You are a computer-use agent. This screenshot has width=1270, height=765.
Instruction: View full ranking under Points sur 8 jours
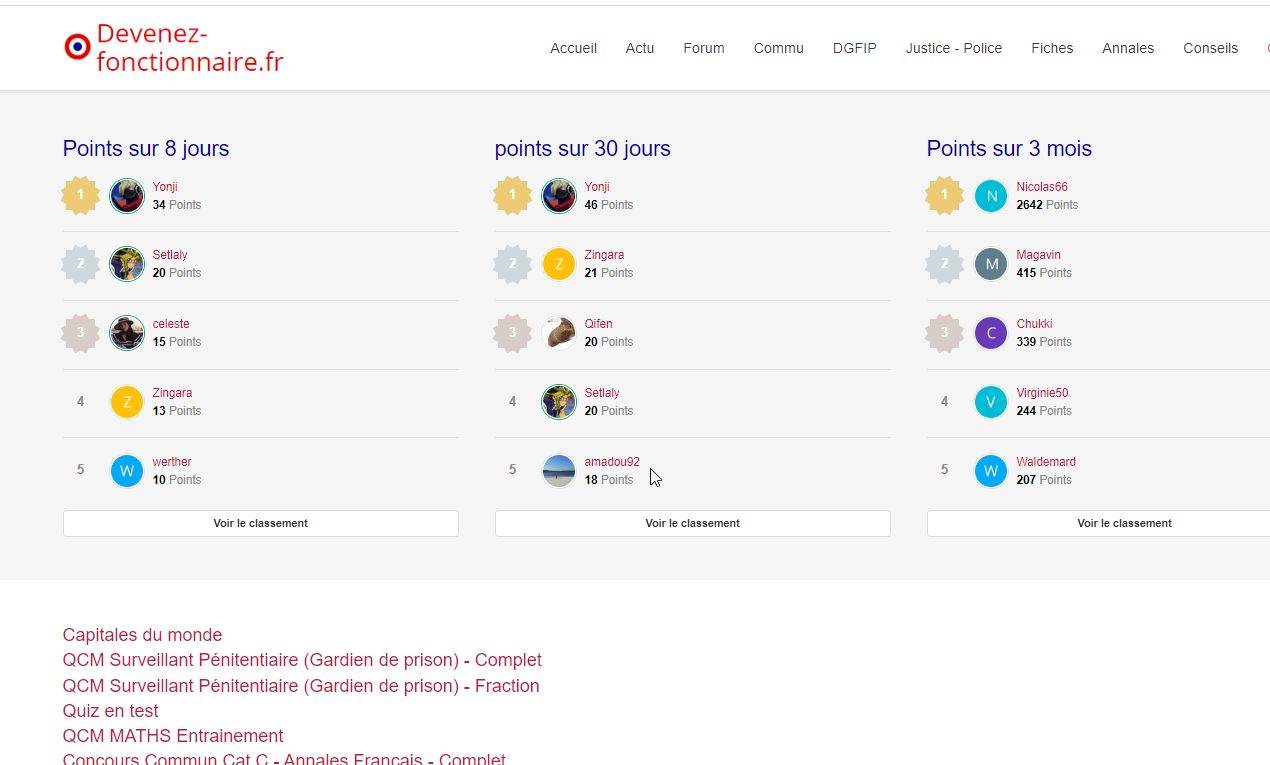tap(260, 523)
